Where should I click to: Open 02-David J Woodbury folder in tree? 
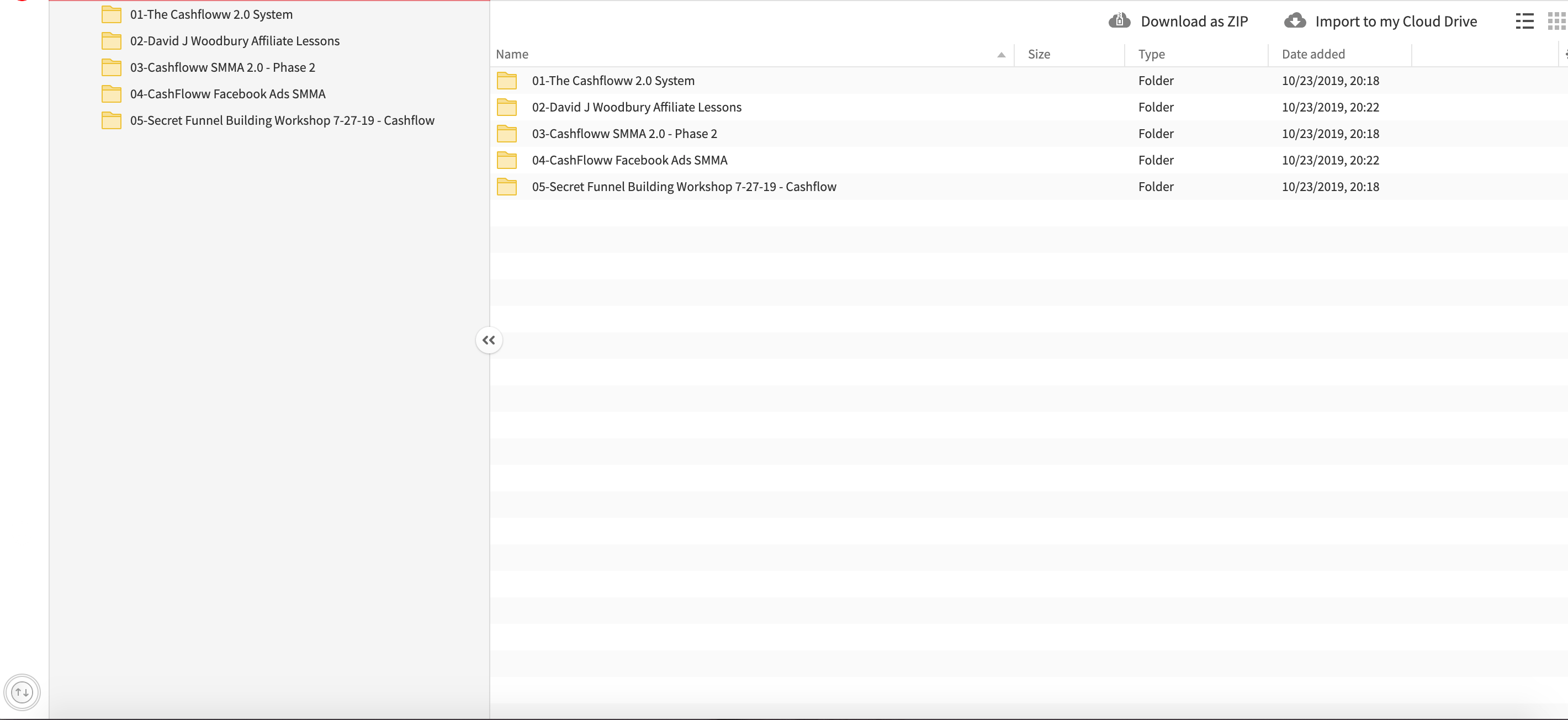[234, 41]
